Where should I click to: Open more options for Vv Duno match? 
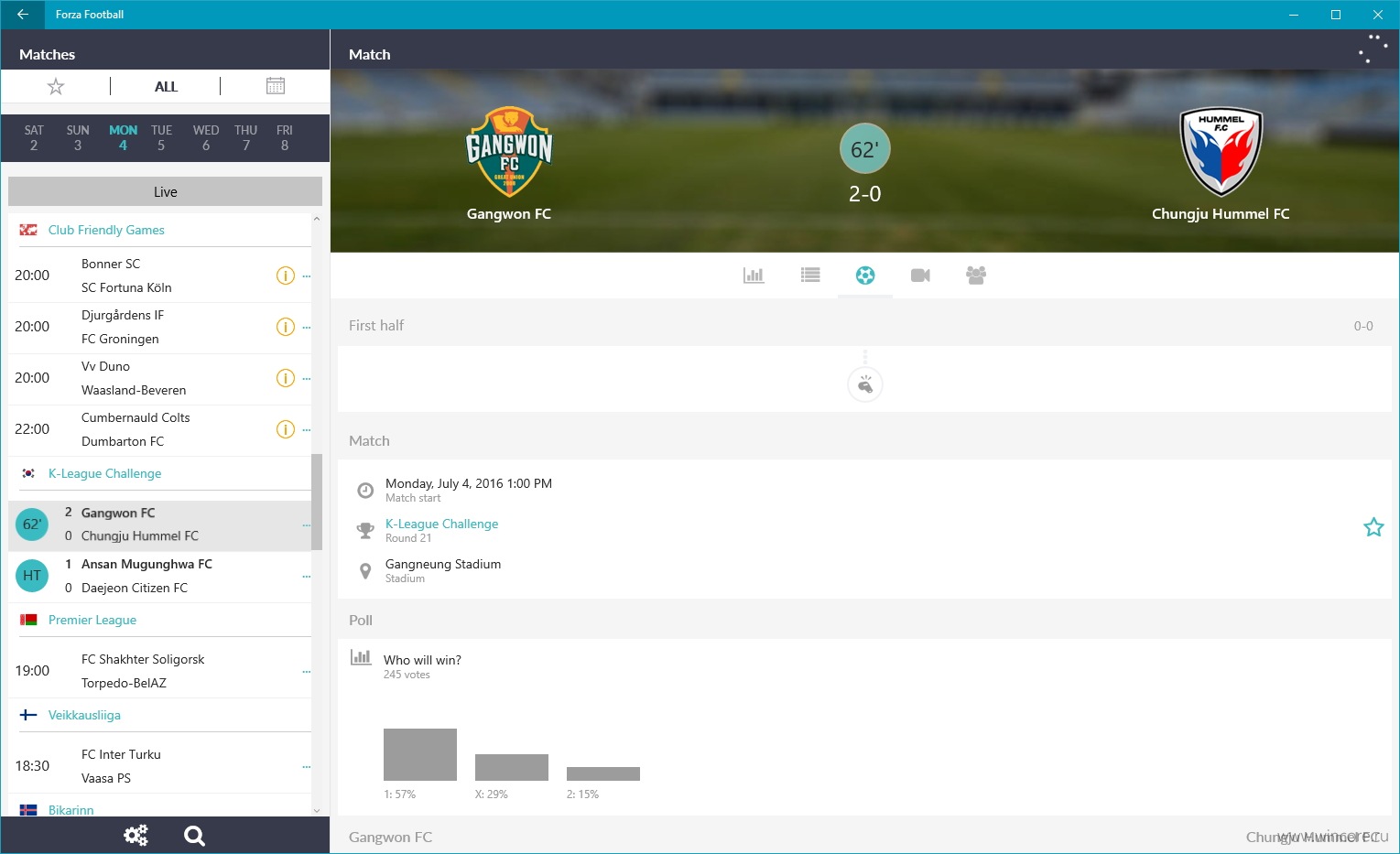(307, 379)
